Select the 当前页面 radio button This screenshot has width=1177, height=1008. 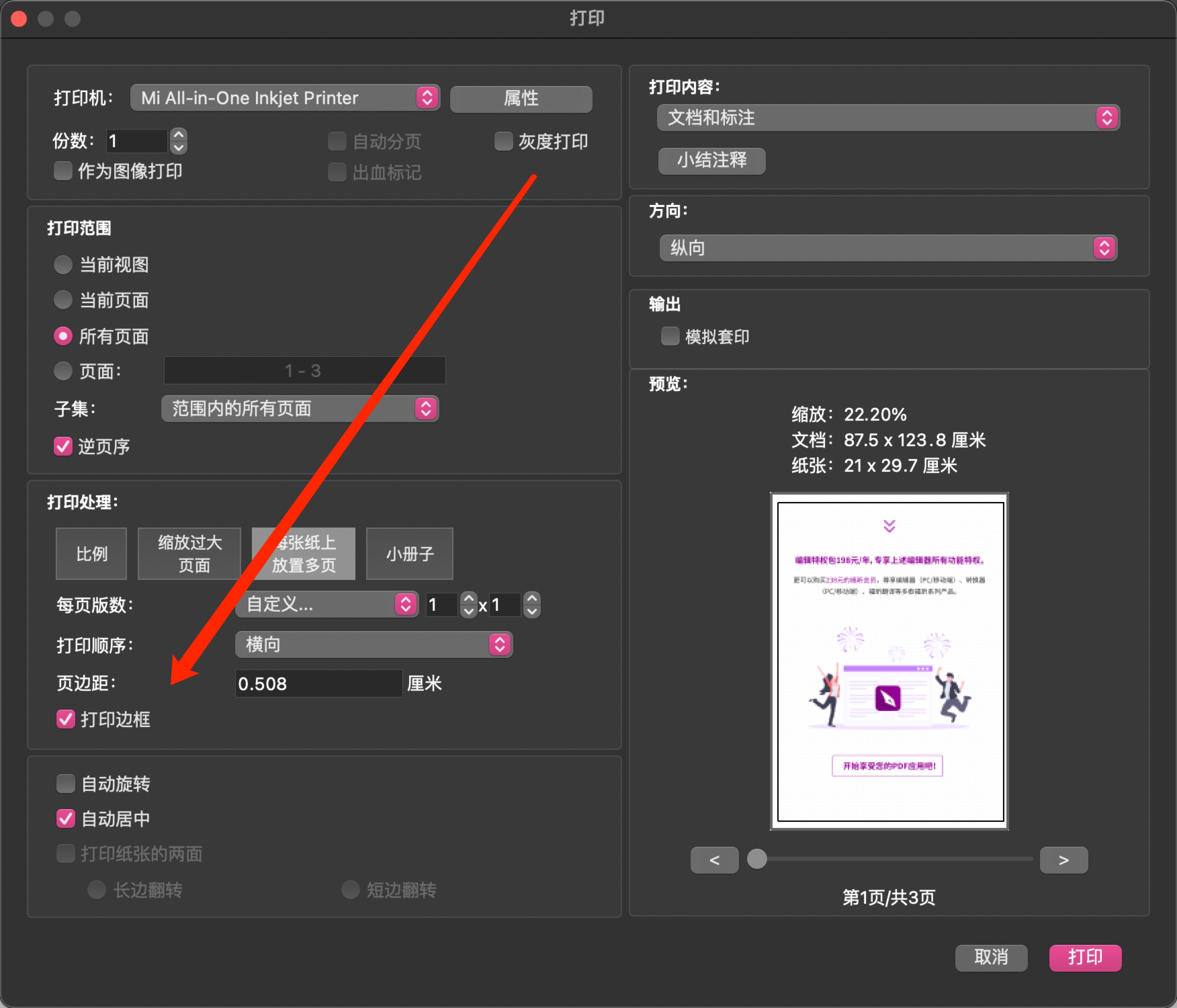(x=63, y=300)
